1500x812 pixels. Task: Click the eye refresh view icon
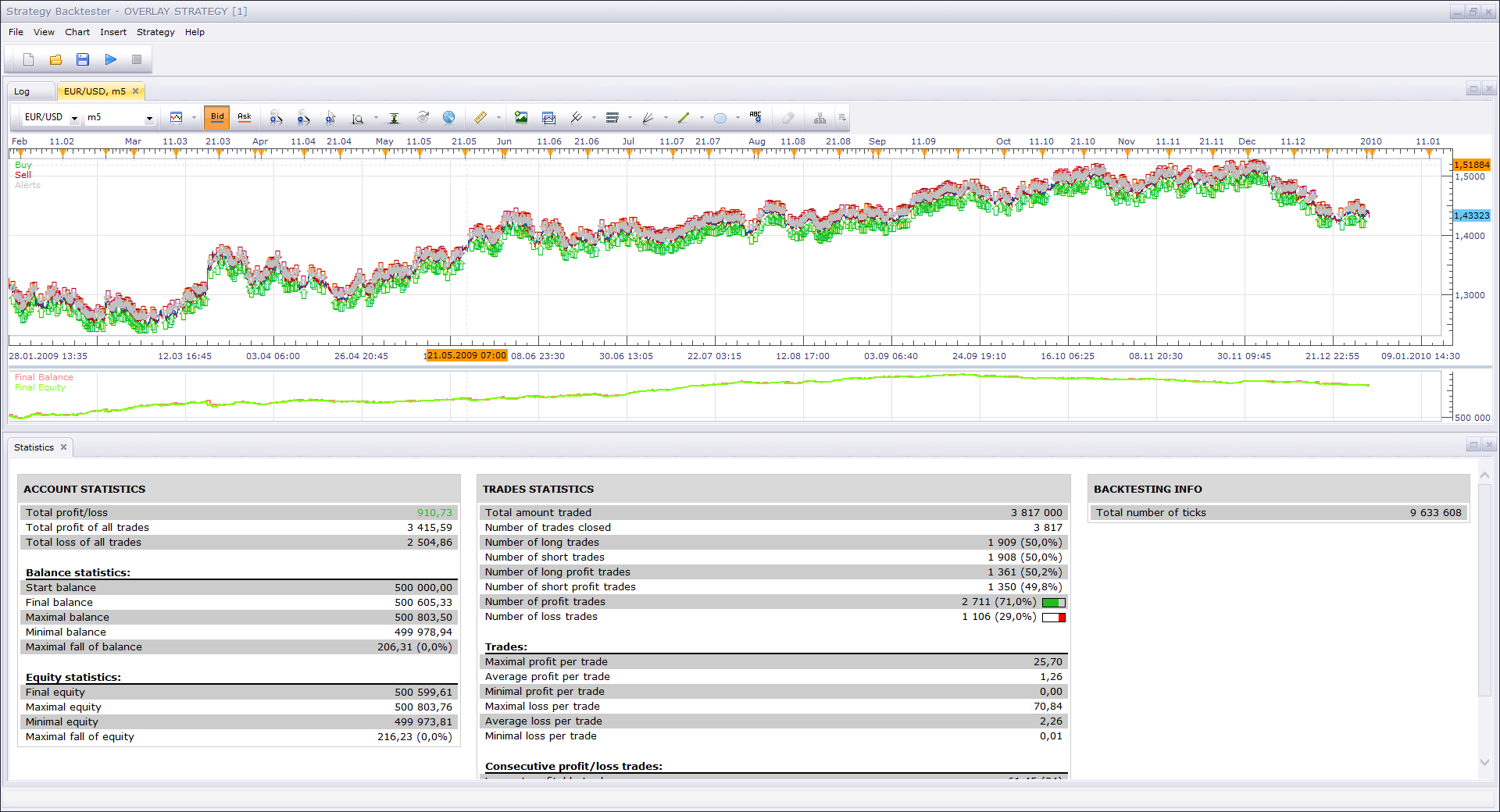tap(423, 118)
